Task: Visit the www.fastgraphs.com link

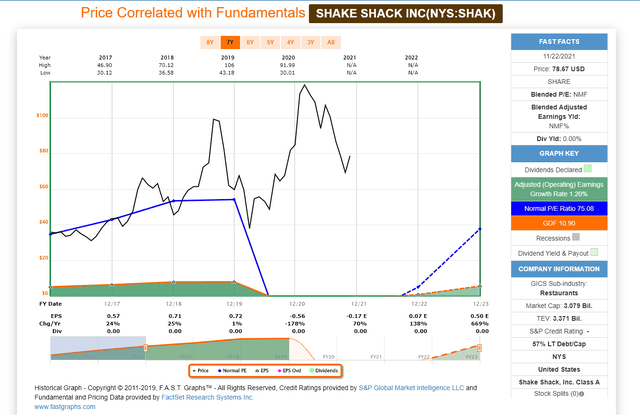Action: [x=65, y=406]
